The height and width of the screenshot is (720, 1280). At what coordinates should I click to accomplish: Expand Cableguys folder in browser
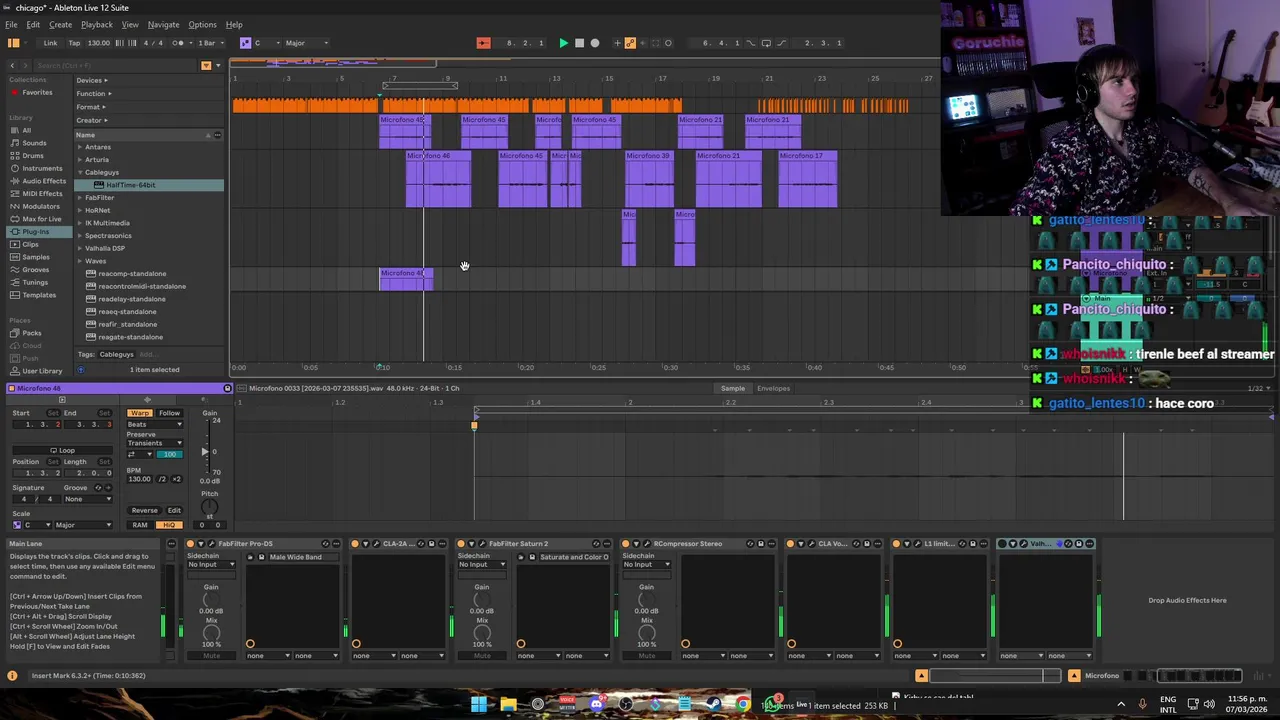(x=80, y=172)
